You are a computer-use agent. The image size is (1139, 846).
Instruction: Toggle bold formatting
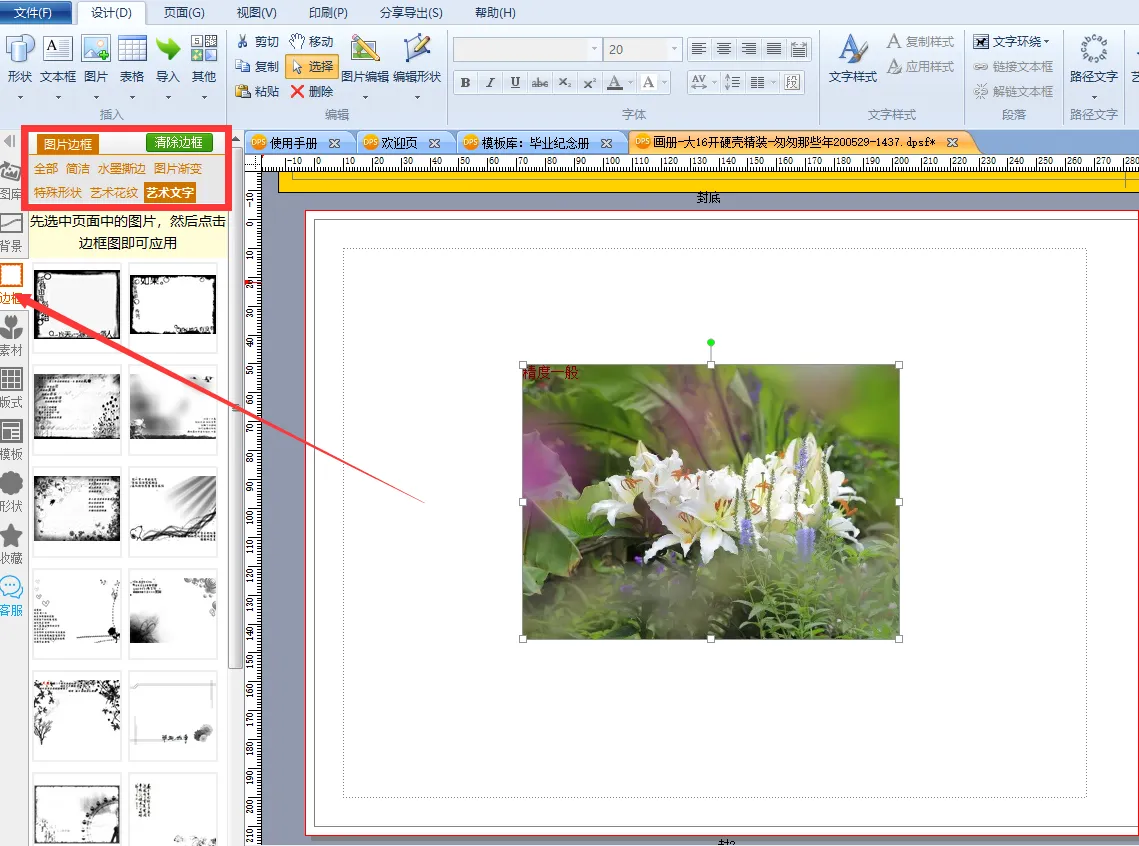(x=465, y=83)
